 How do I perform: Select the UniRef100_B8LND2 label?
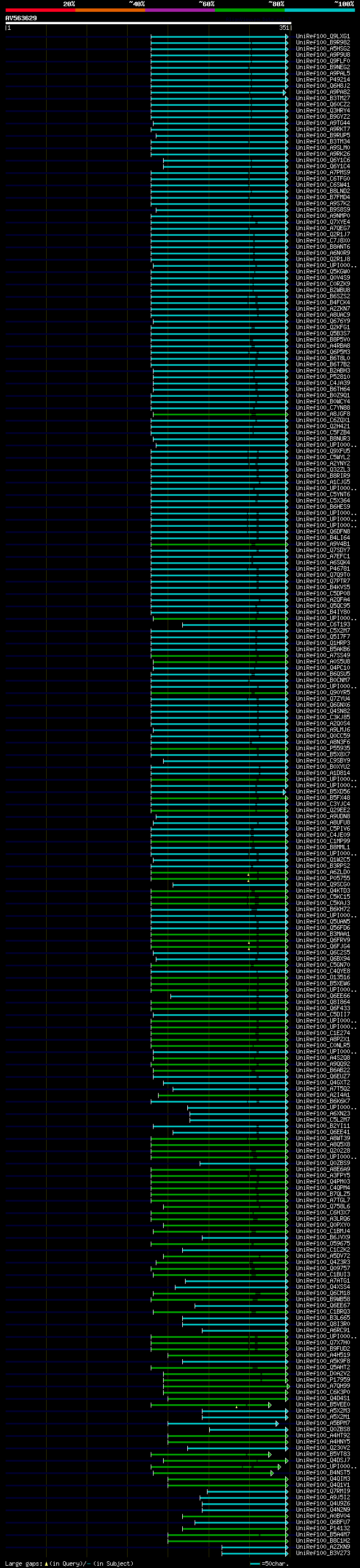[323, 191]
